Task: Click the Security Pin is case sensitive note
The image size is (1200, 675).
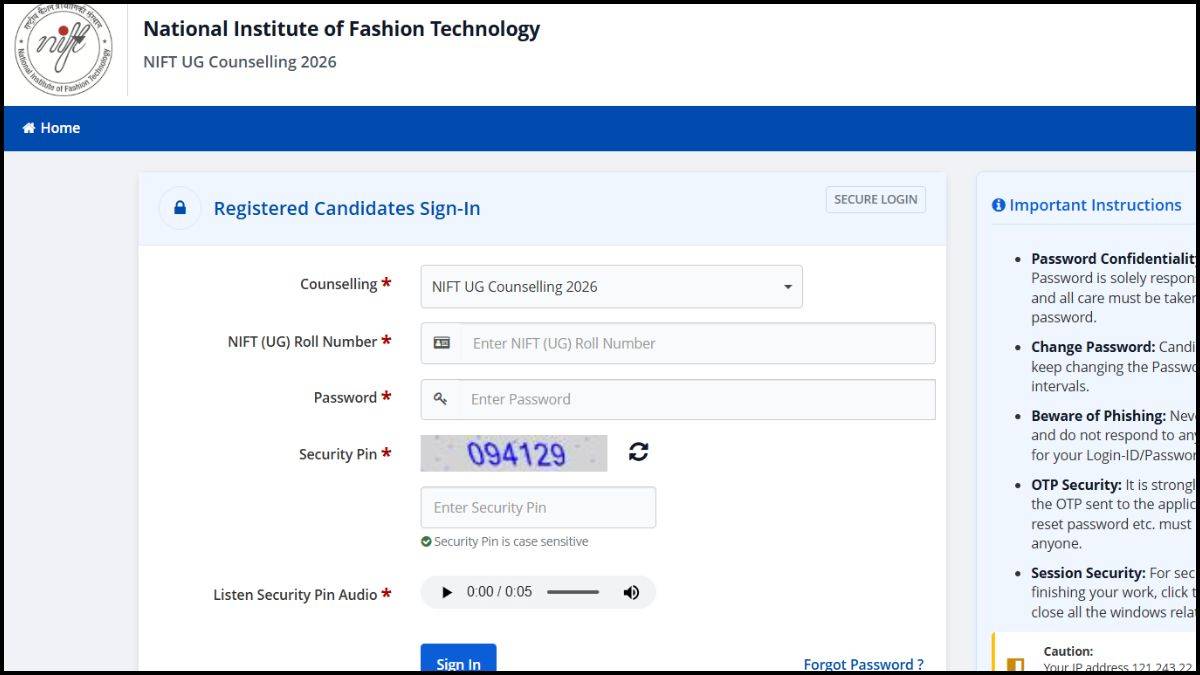Action: coord(511,542)
